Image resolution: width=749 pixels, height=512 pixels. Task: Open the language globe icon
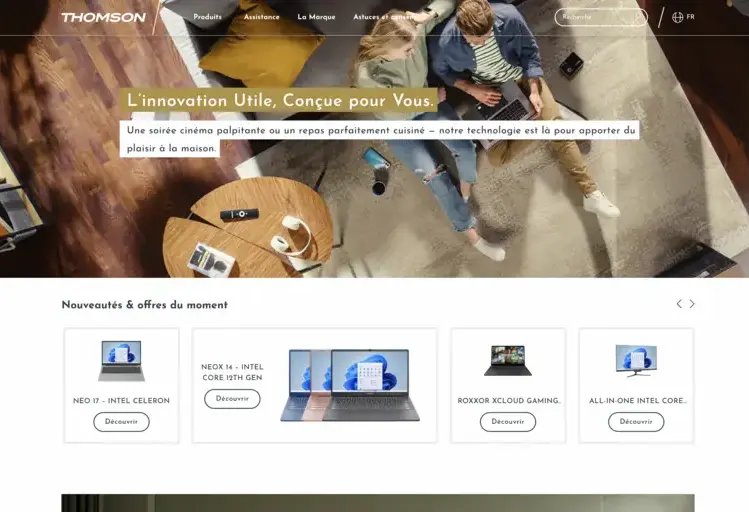[x=677, y=17]
